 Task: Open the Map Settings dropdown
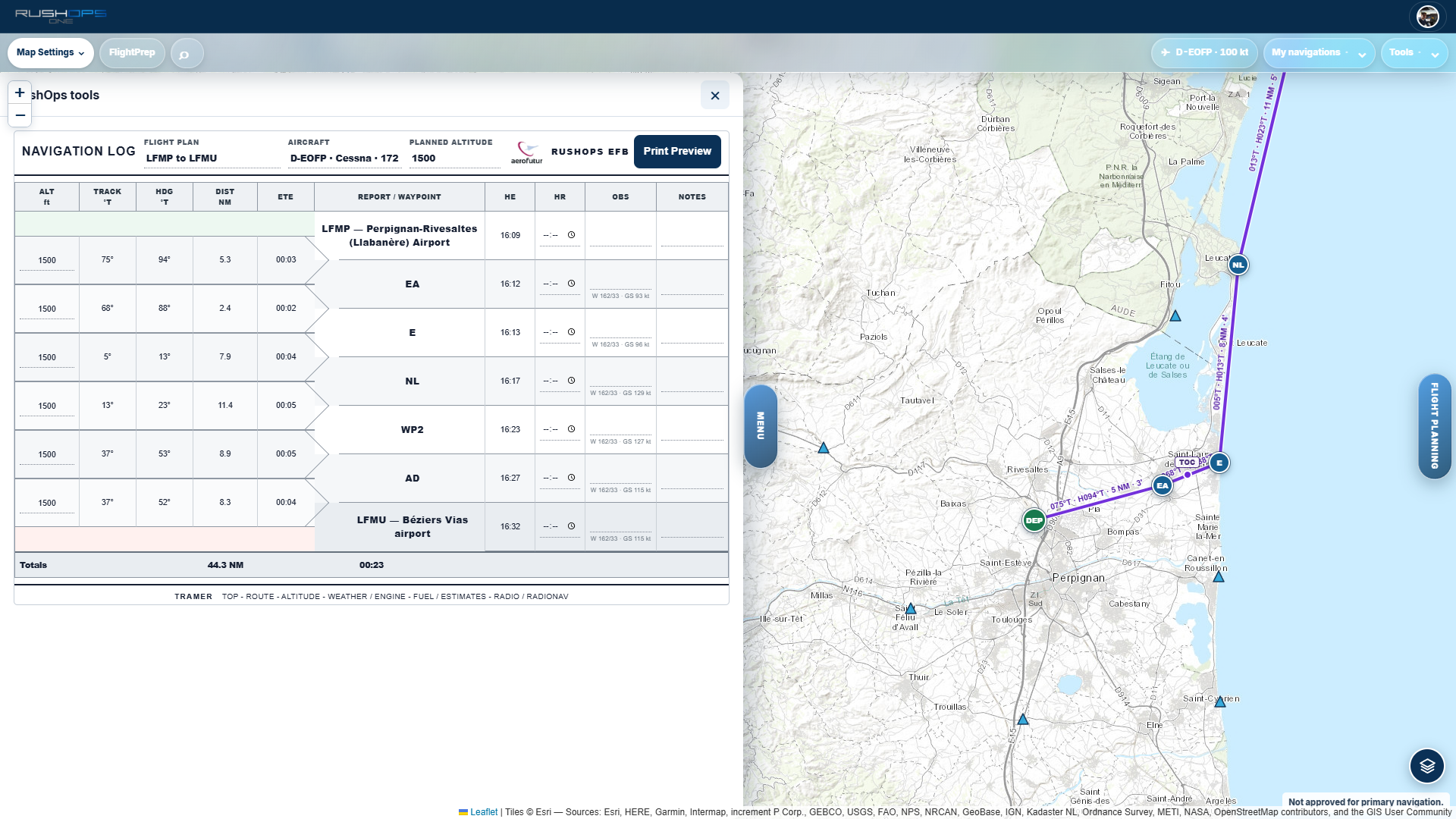click(51, 53)
